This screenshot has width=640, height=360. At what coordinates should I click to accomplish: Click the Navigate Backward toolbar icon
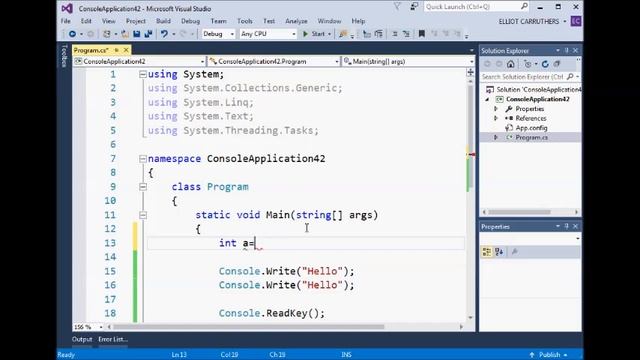72,34
